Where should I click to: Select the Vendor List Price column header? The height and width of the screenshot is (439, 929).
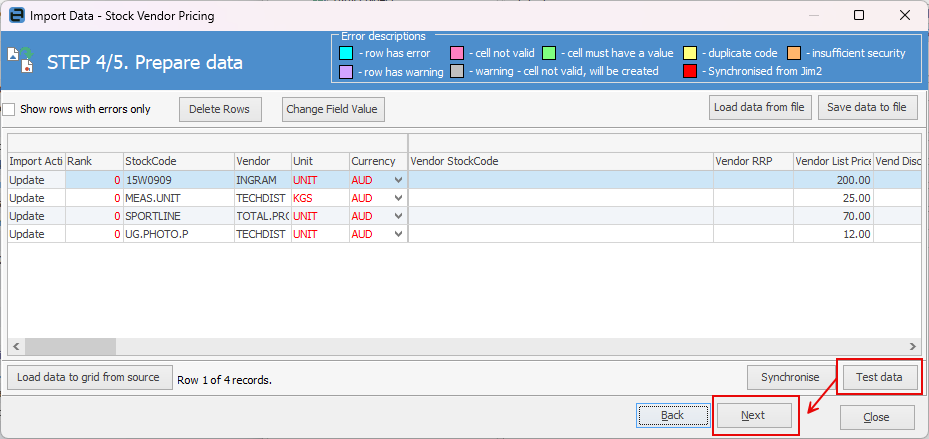832,161
